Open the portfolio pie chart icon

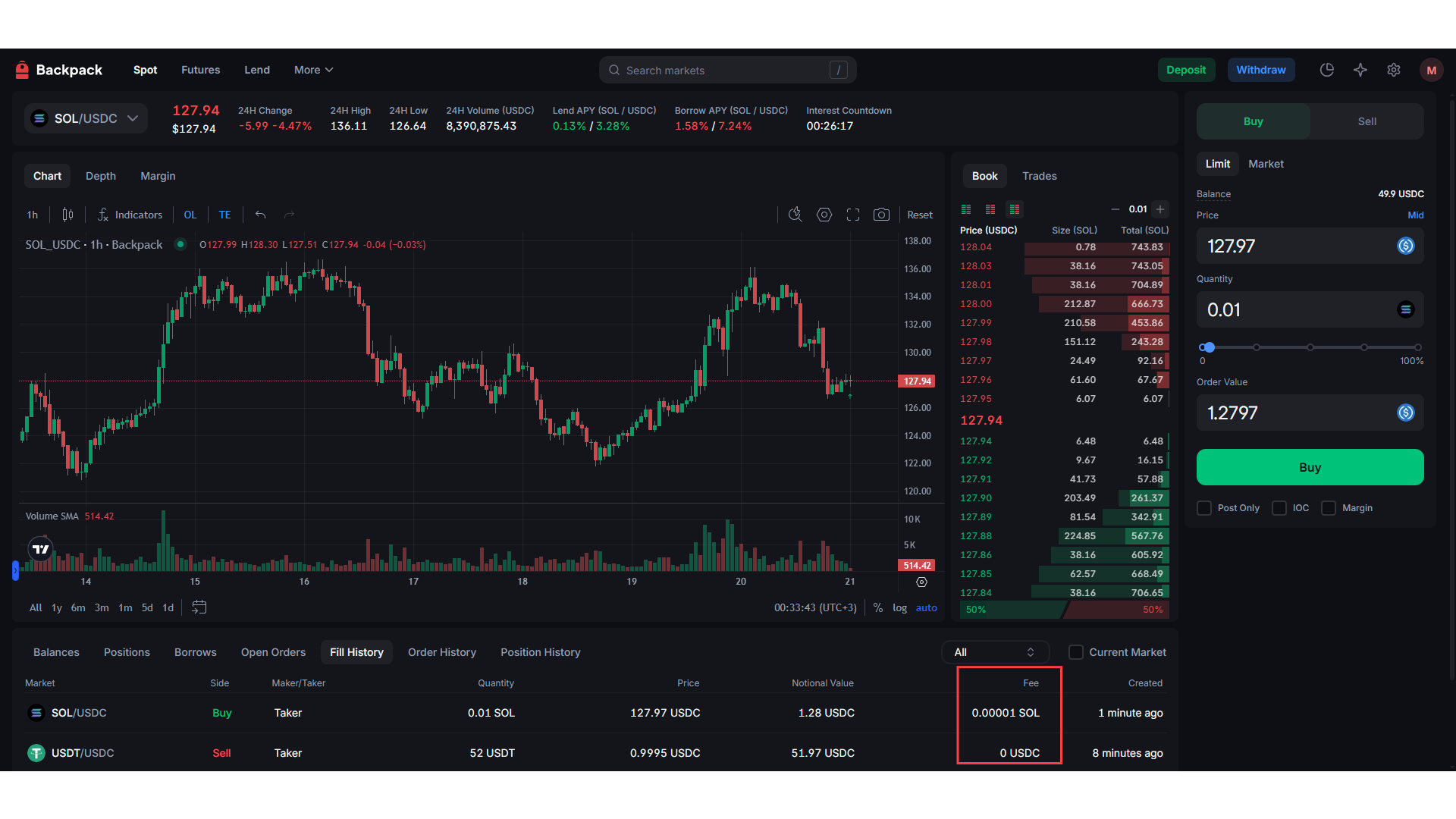(x=1326, y=70)
